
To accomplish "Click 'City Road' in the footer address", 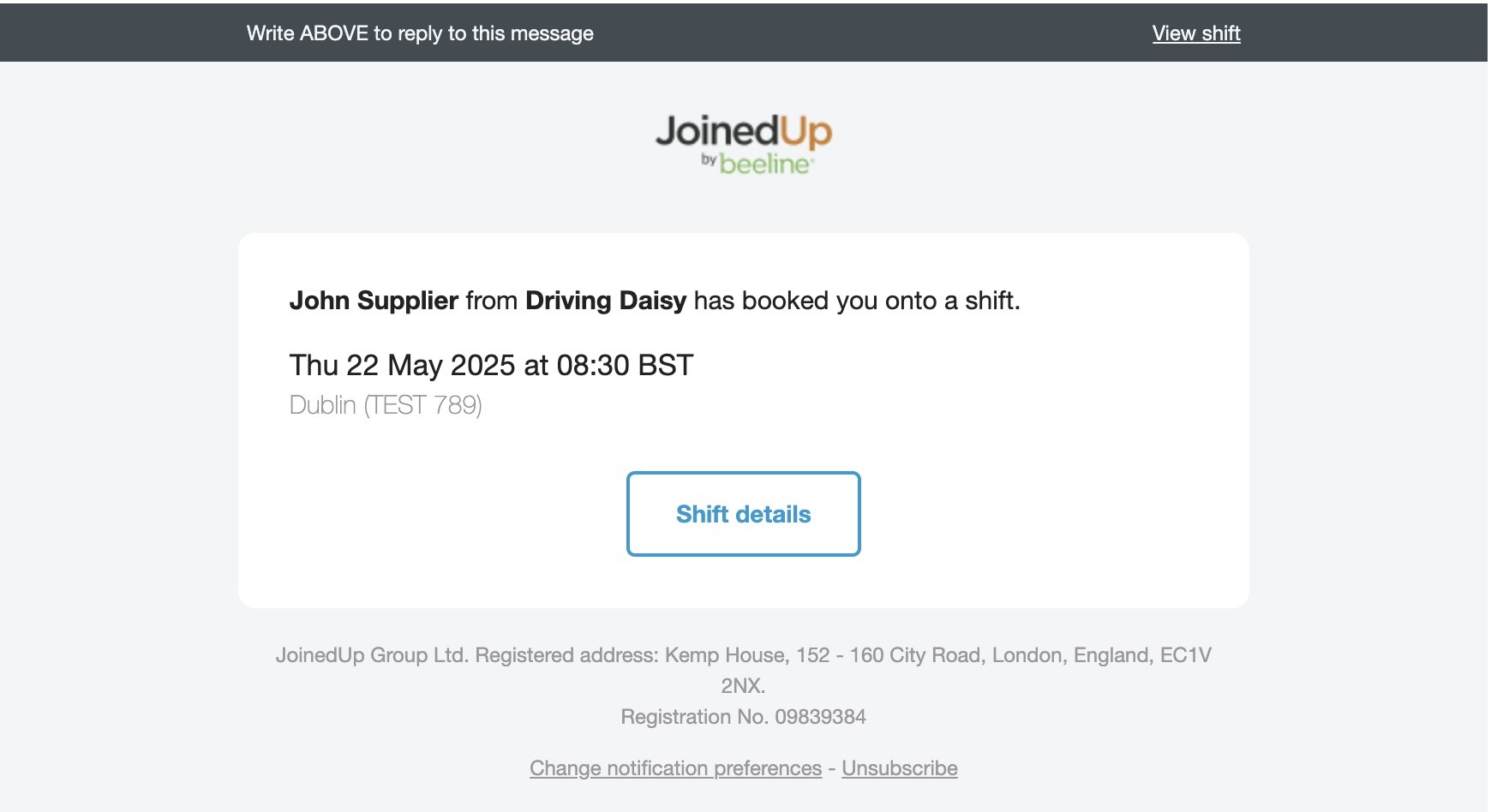I will (934, 655).
